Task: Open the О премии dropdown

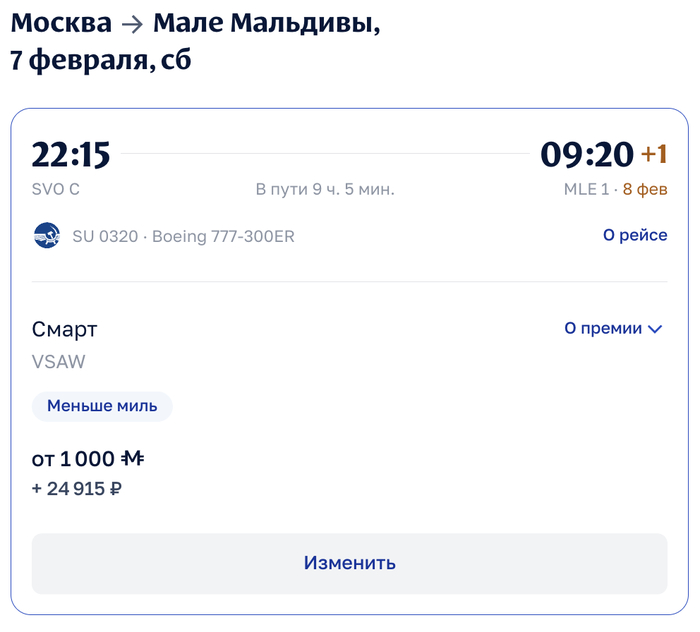Action: pyautogui.click(x=604, y=329)
